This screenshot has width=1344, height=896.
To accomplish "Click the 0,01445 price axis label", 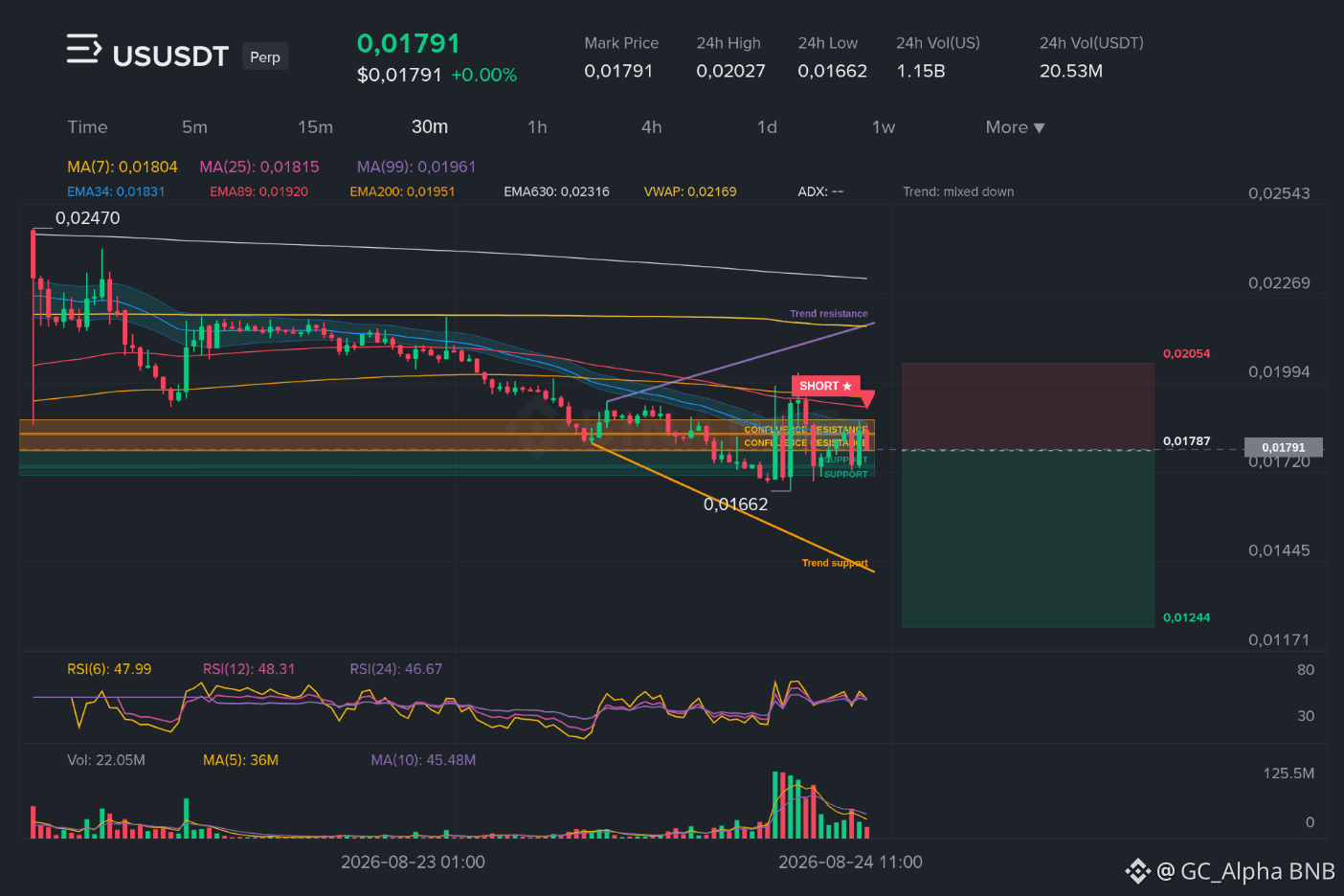I will pyautogui.click(x=1279, y=550).
